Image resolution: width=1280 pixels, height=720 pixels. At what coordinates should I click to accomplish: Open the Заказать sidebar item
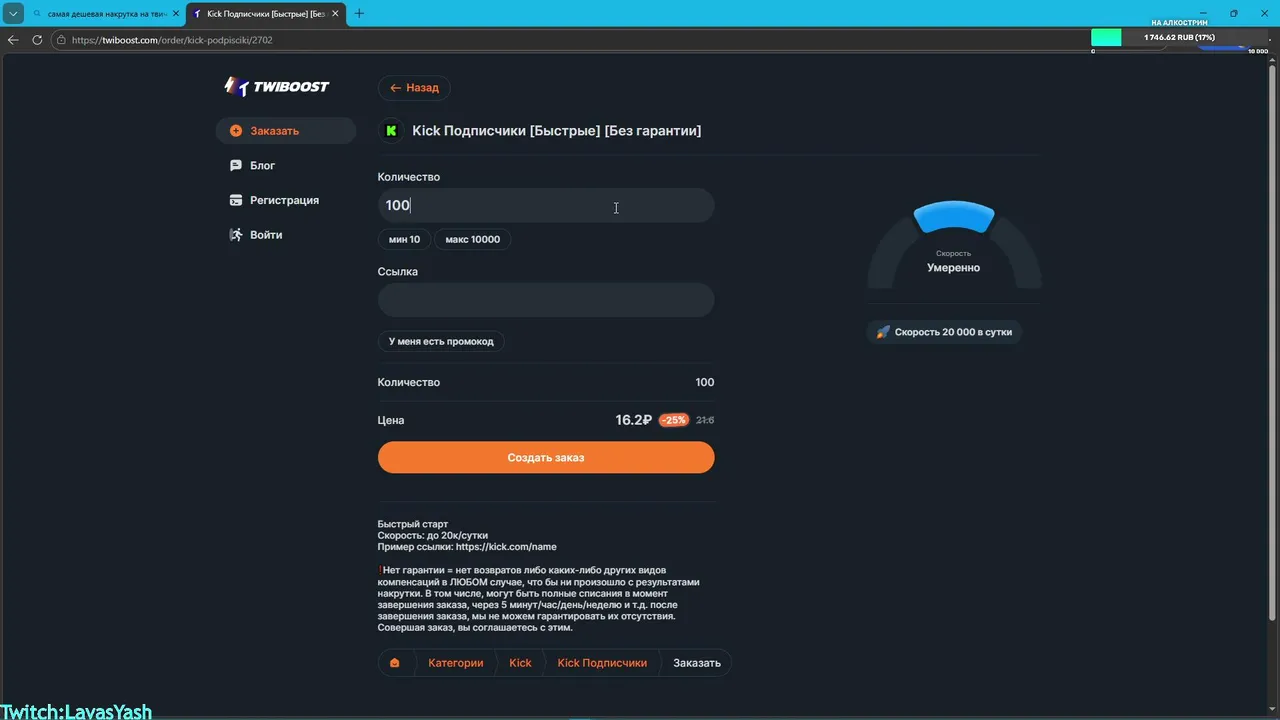click(286, 131)
